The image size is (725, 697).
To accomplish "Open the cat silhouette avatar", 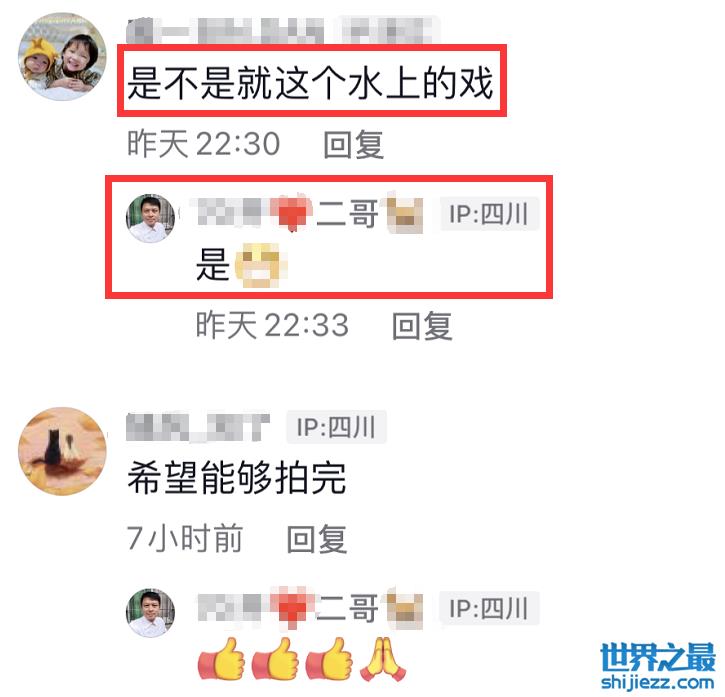I will [x=62, y=451].
